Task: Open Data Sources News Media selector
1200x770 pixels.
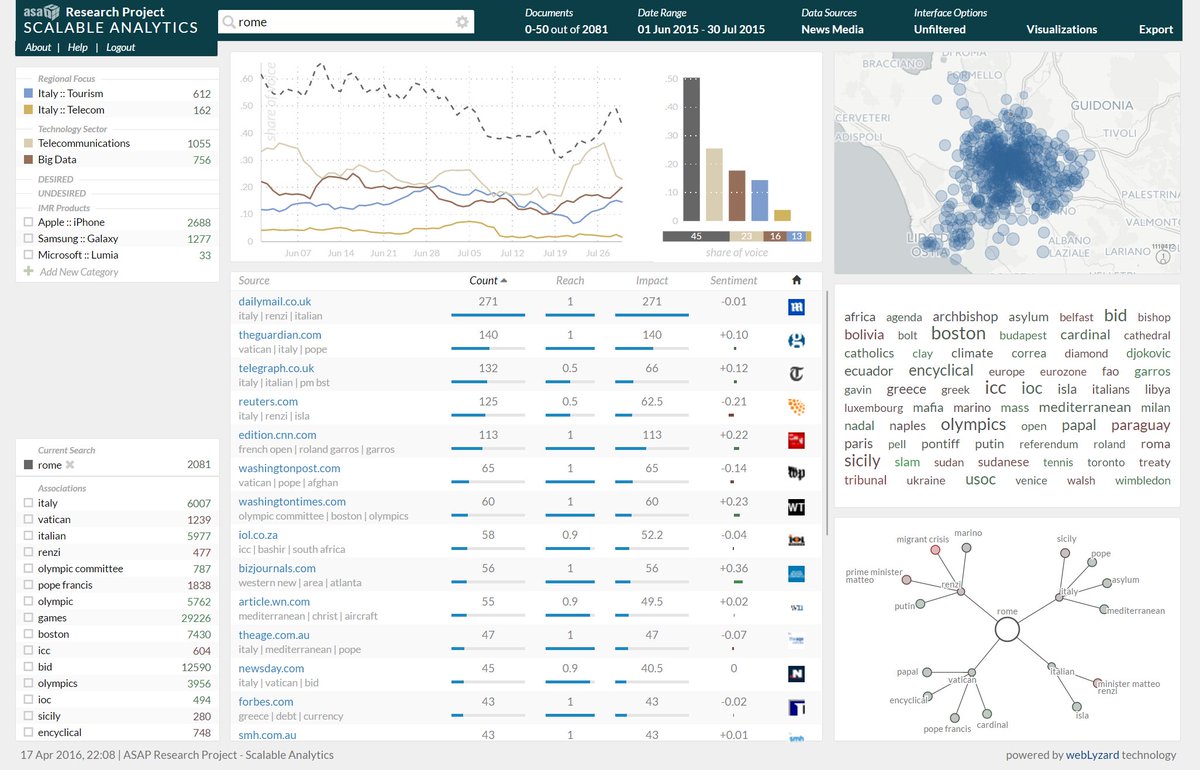Action: pos(832,21)
